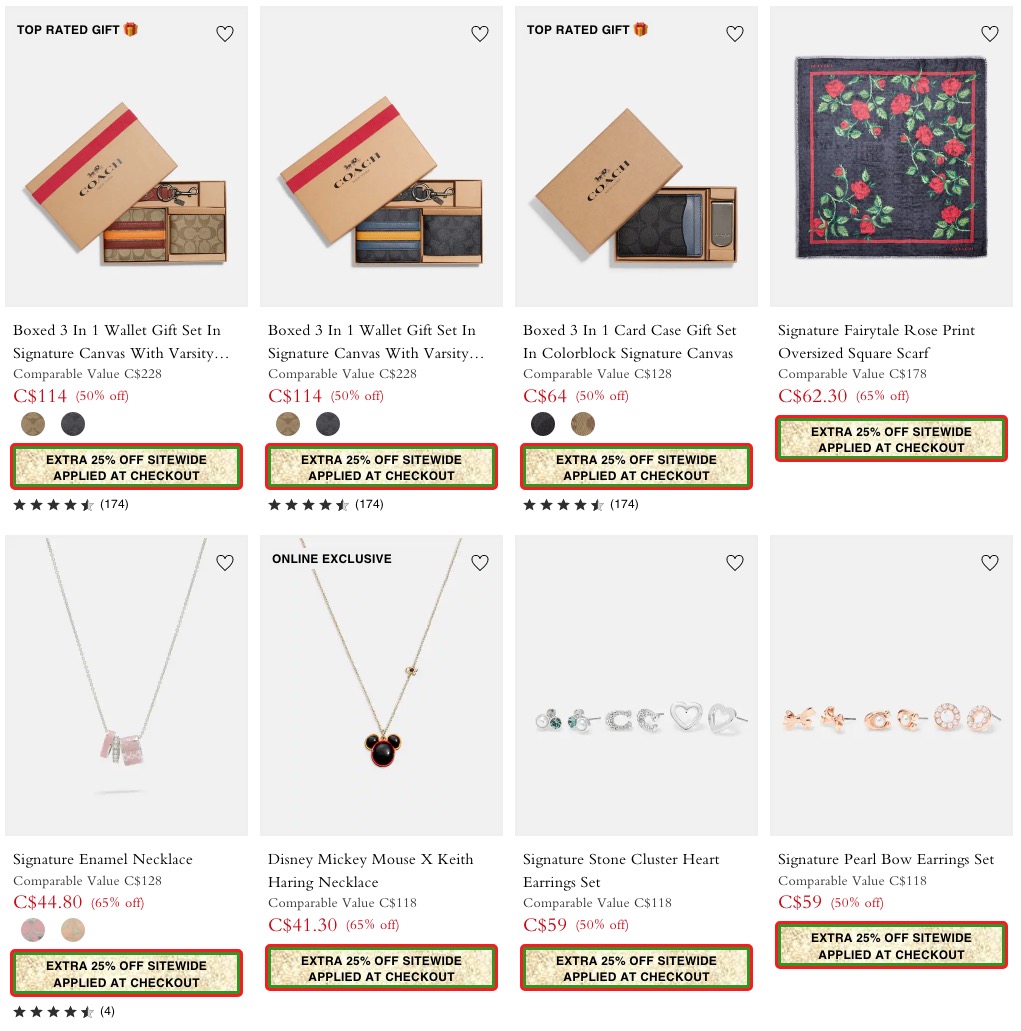Favorite the Signature Fairytale Rose Scarf heart

click(989, 34)
